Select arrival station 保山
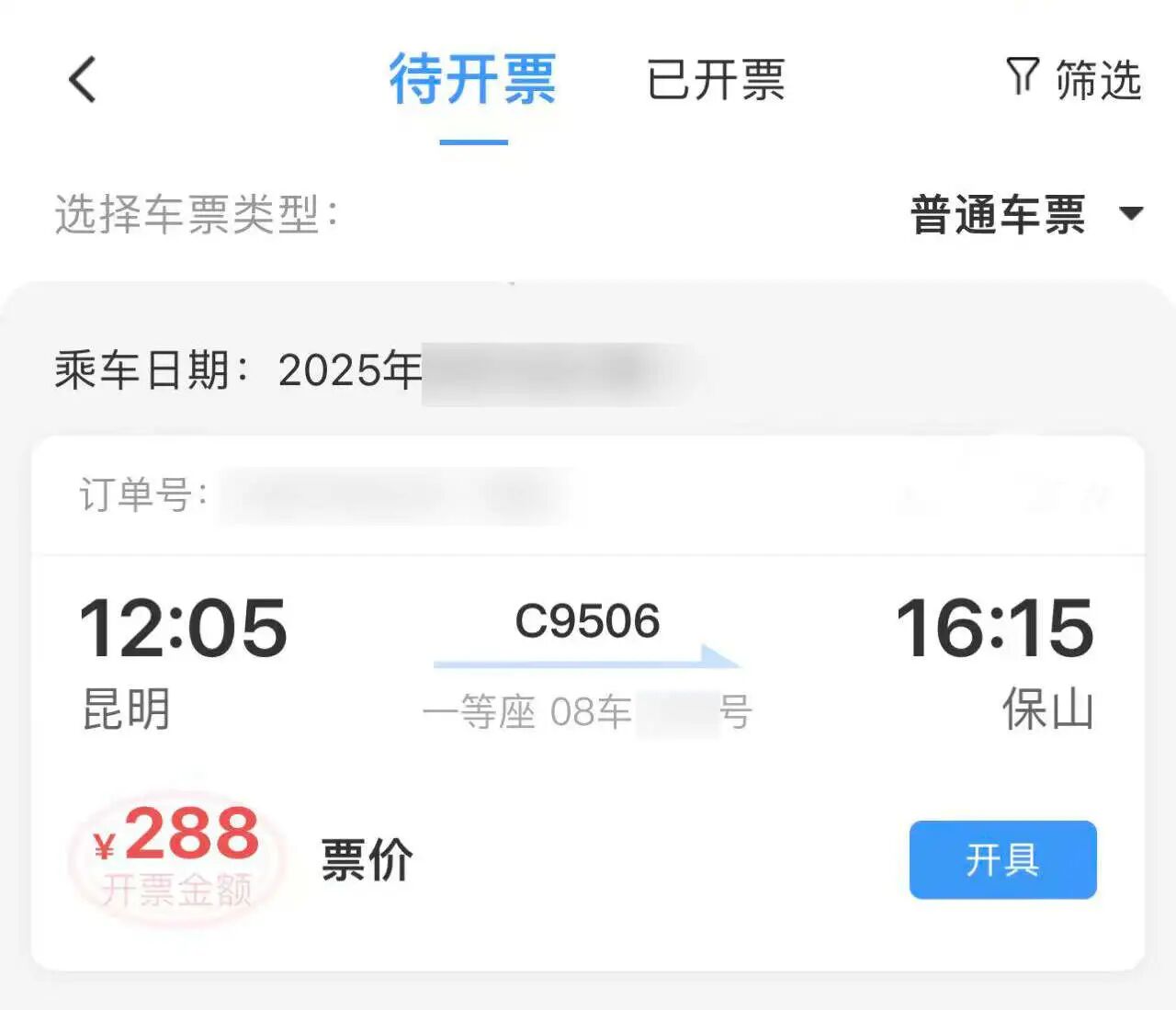 (1048, 709)
